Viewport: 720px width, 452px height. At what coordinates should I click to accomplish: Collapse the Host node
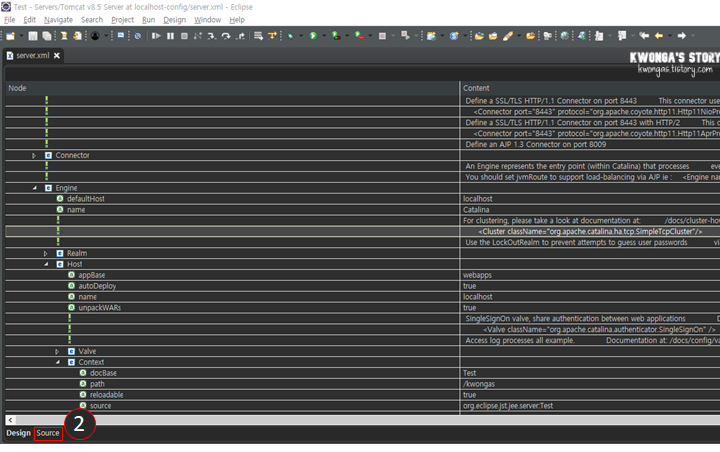pyautogui.click(x=46, y=264)
